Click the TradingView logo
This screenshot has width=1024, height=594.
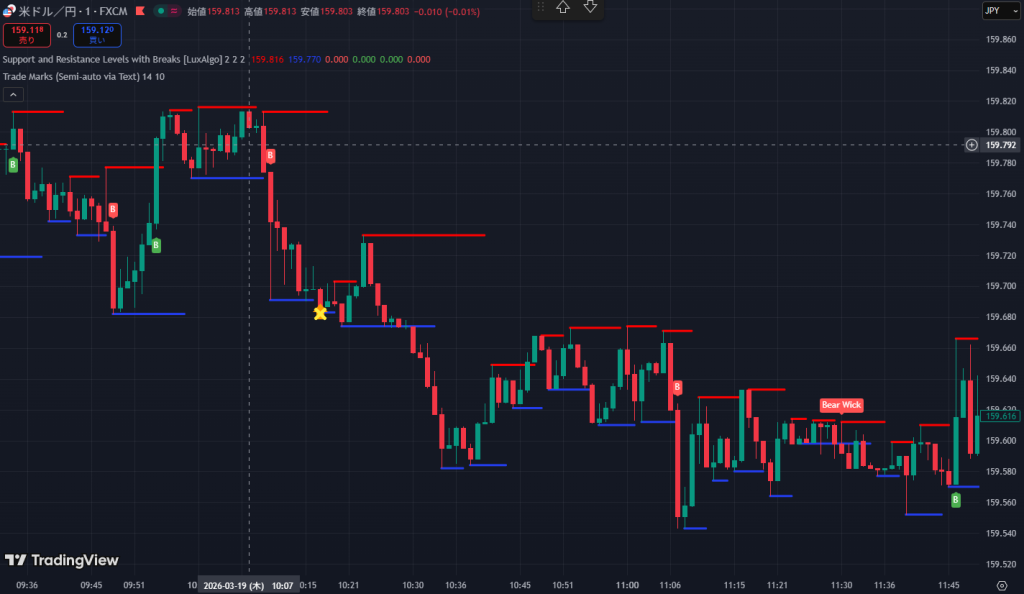61,561
